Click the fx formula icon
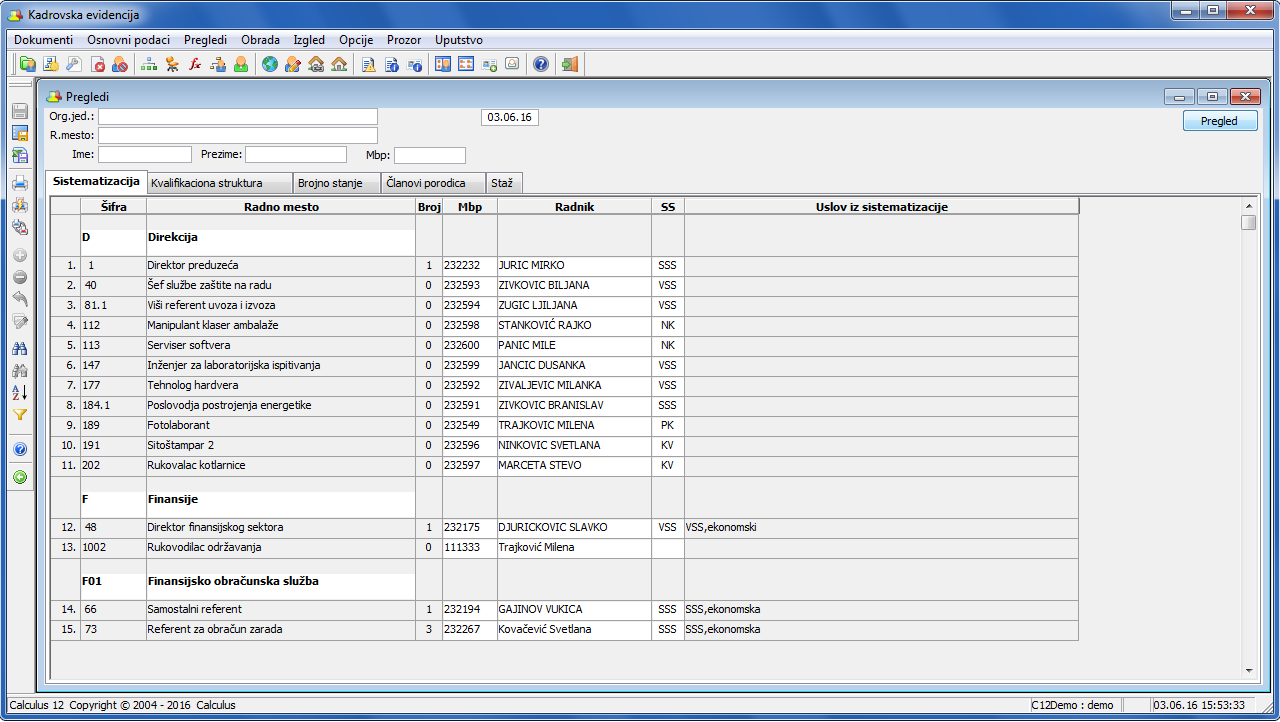The image size is (1280, 722). point(195,65)
